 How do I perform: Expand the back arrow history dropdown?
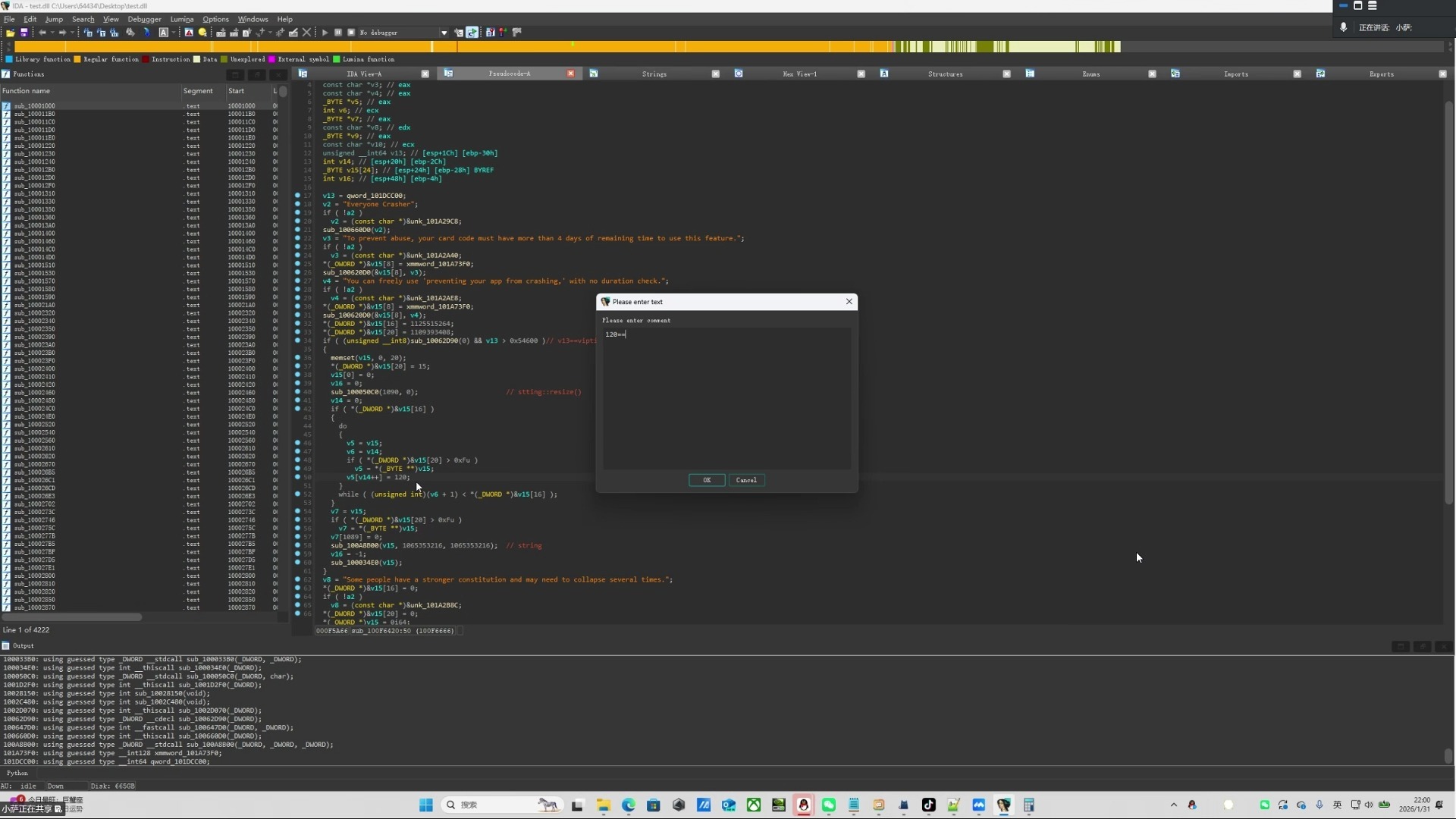[x=52, y=33]
